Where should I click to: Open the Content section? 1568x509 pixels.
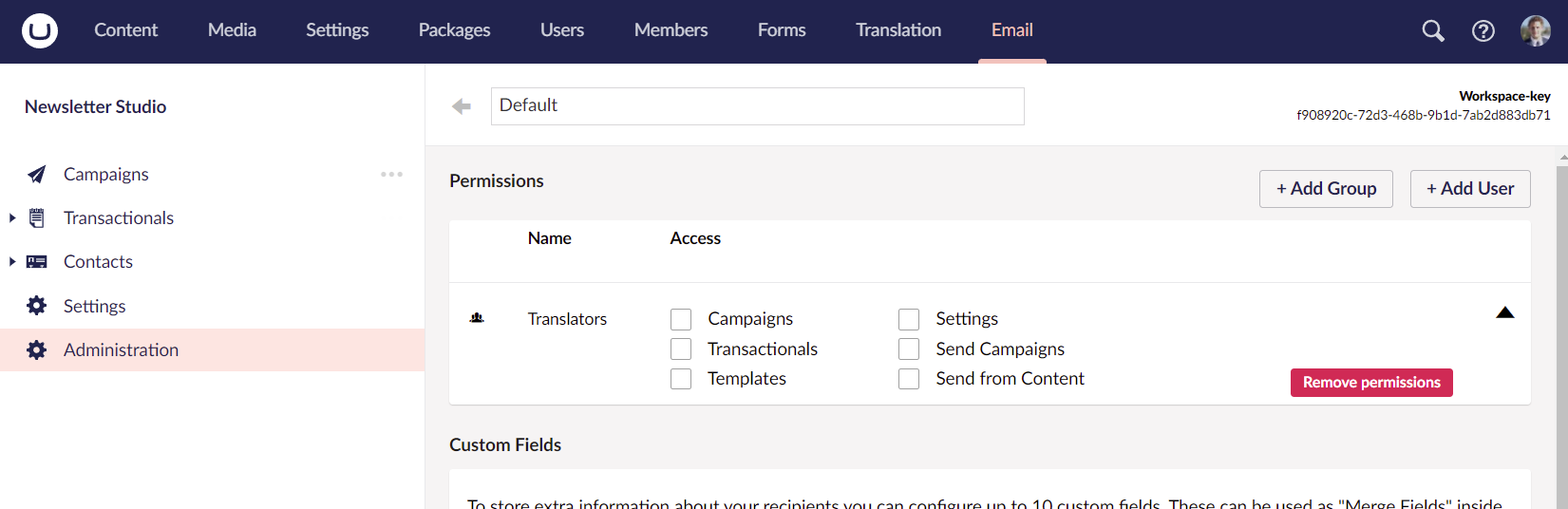pos(126,30)
